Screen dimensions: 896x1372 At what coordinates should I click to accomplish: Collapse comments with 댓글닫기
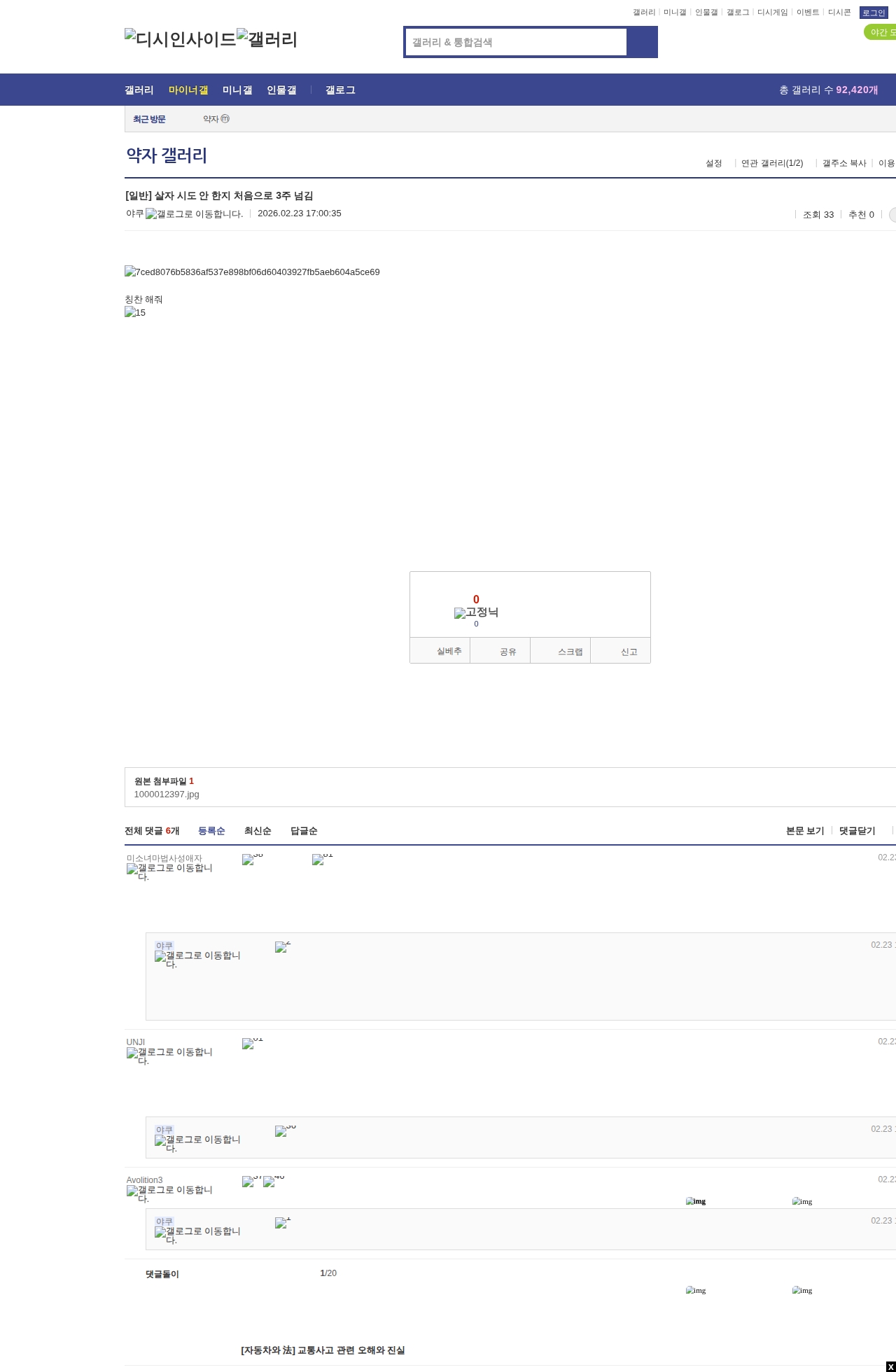pyautogui.click(x=857, y=831)
